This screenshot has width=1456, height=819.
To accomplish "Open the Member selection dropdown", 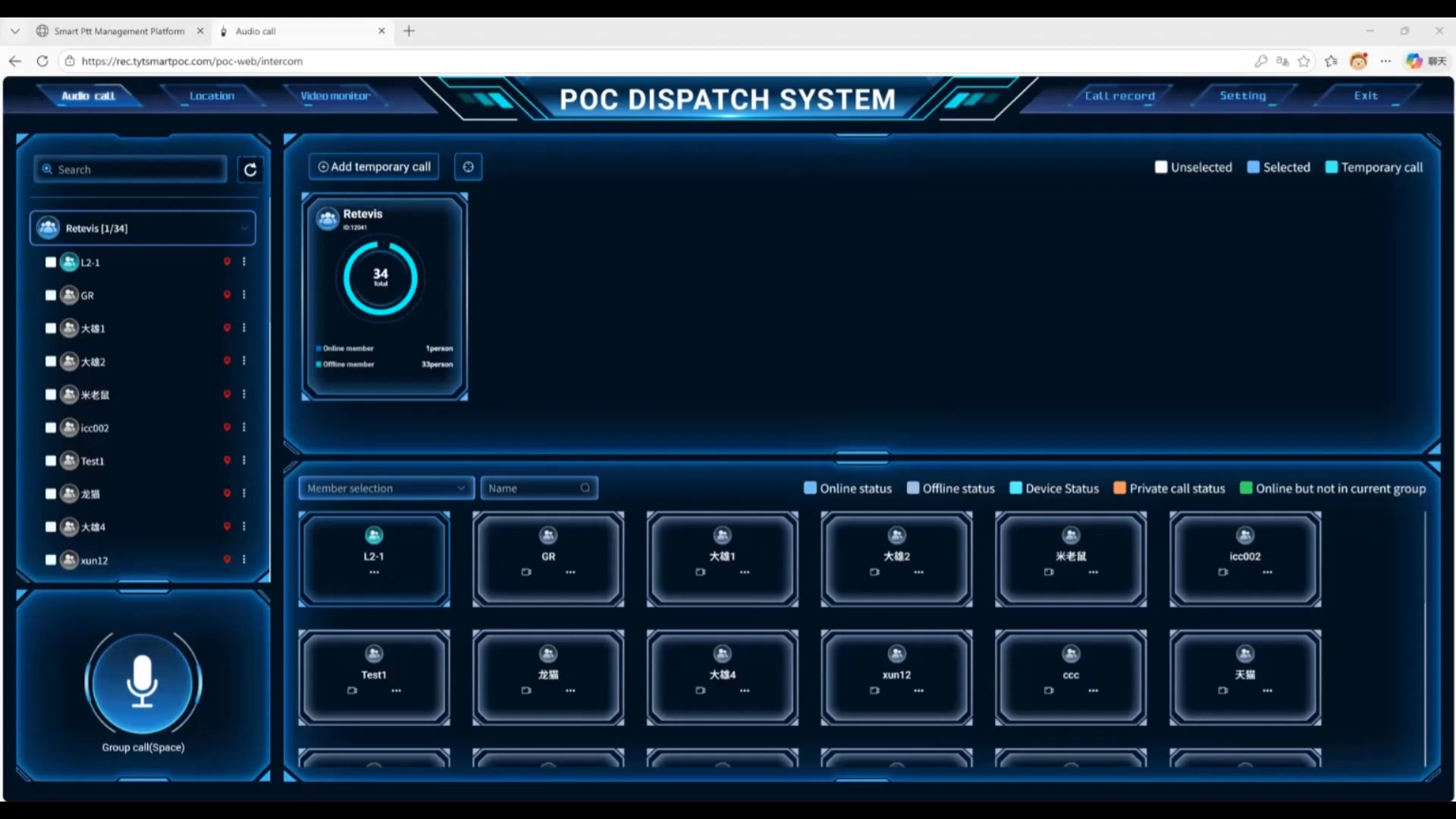I will pyautogui.click(x=387, y=488).
